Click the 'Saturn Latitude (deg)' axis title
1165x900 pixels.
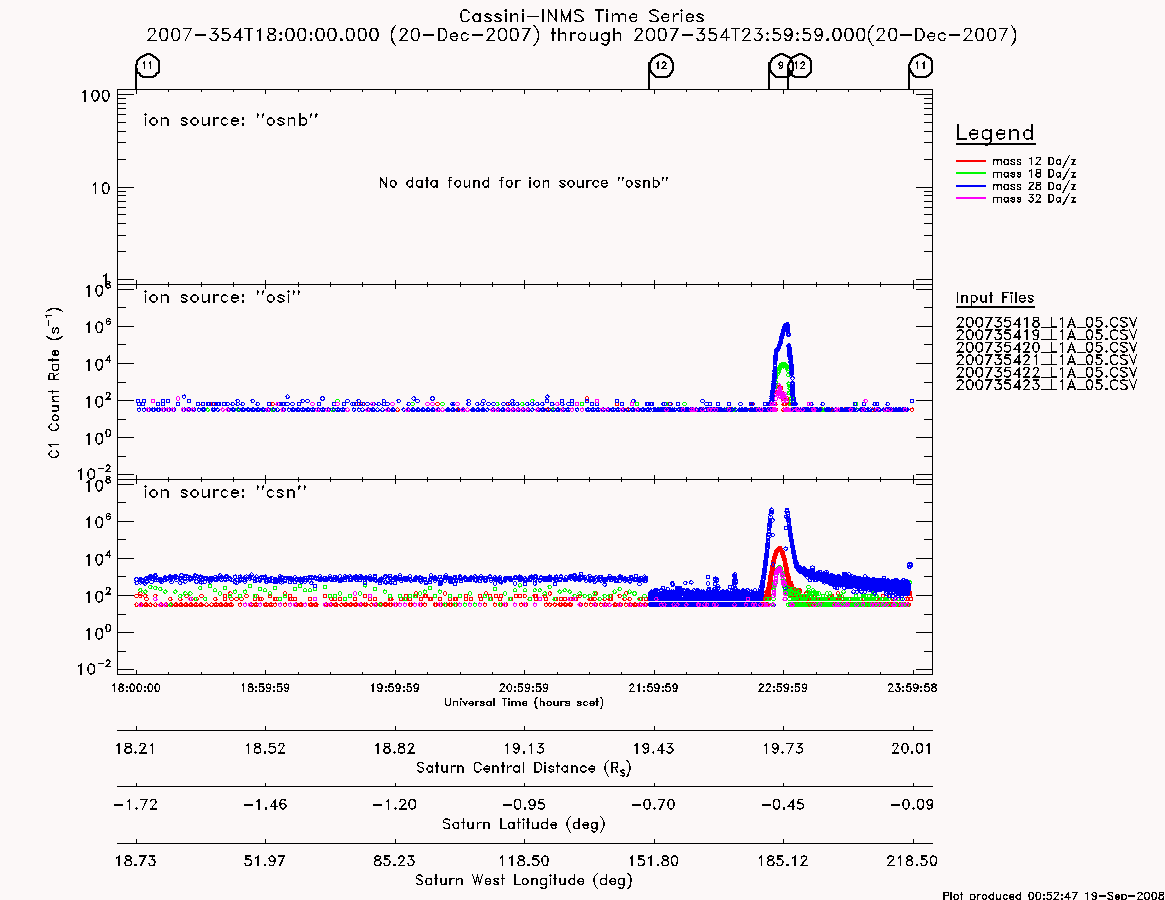(524, 824)
